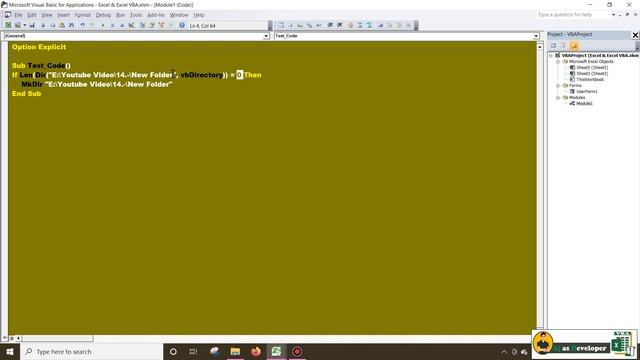Run the macro with the play icon
Screen dimensions: 640x360
[x=103, y=25]
